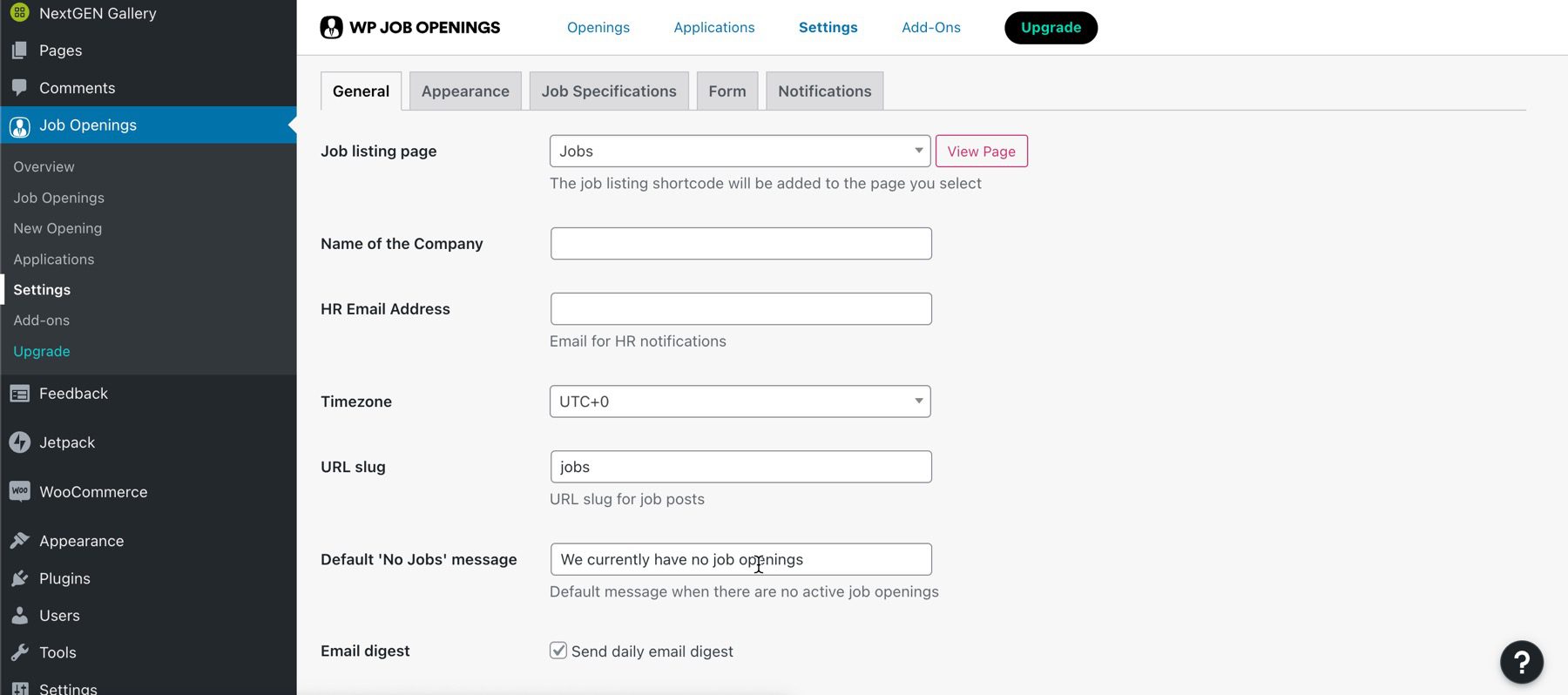Select the Appearance brush icon

(18, 540)
